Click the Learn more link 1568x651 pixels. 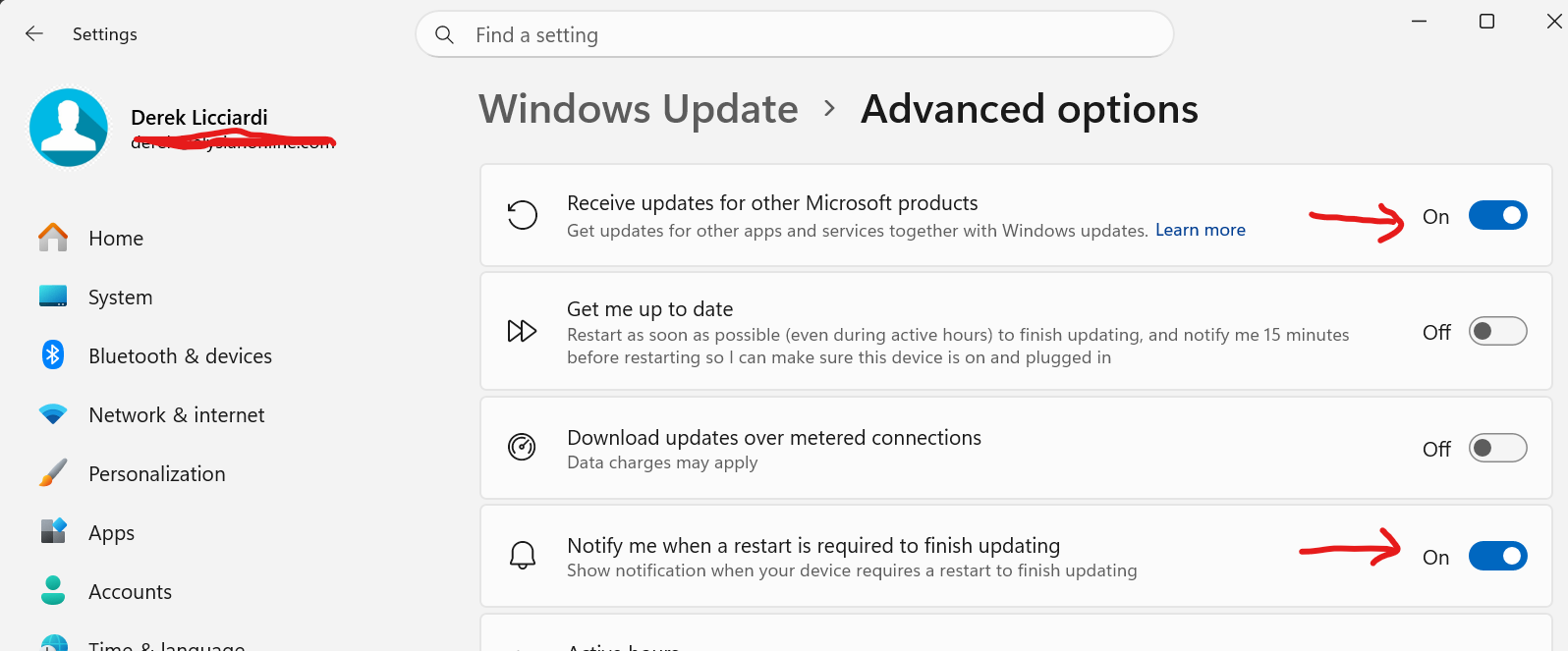(1200, 230)
